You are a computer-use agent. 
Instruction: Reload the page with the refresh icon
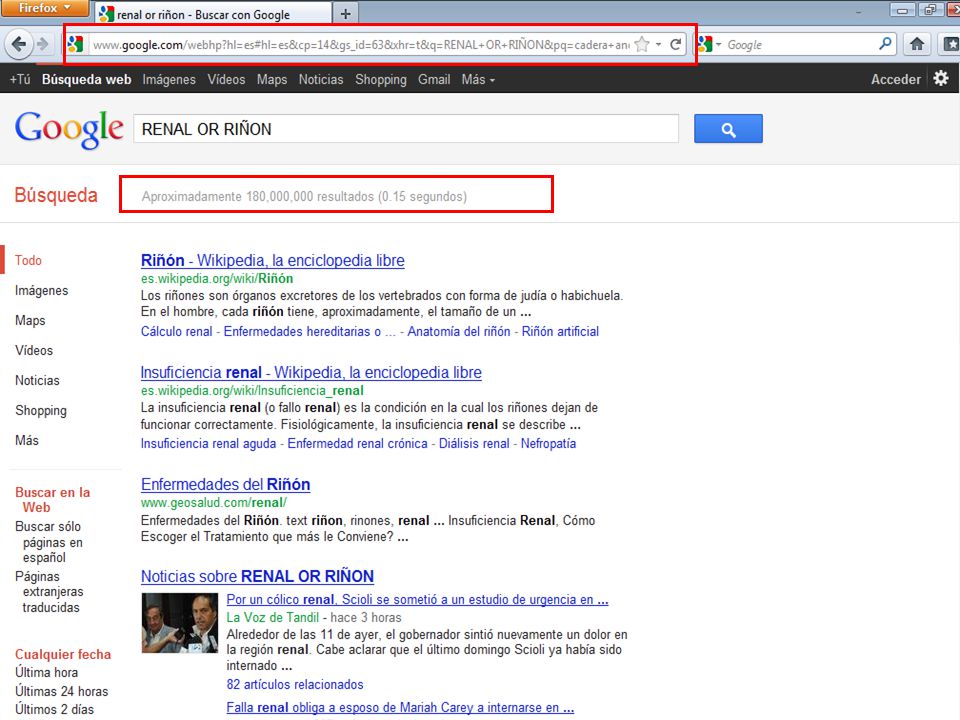coord(676,44)
